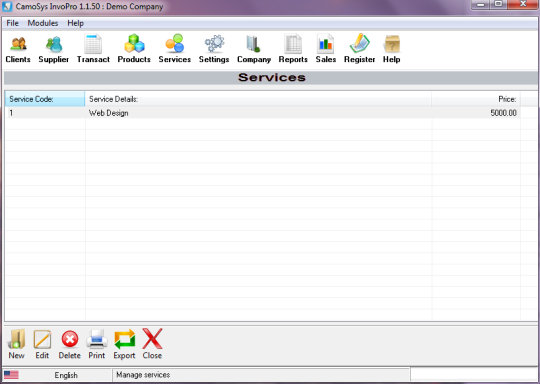Open the Services toolbar icon
540x384 pixels.
[175, 49]
